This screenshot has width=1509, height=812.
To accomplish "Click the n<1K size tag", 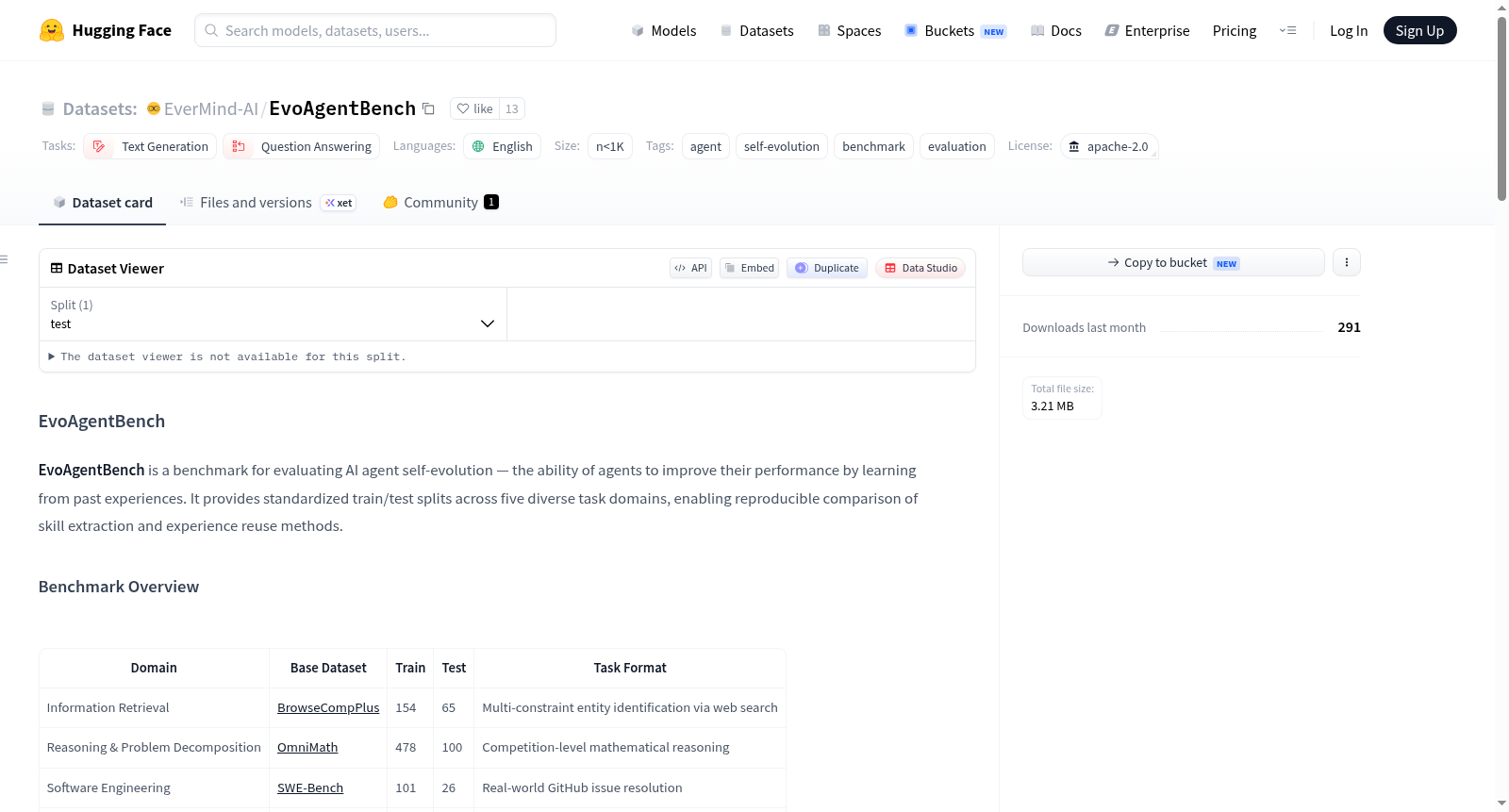I will pos(610,146).
